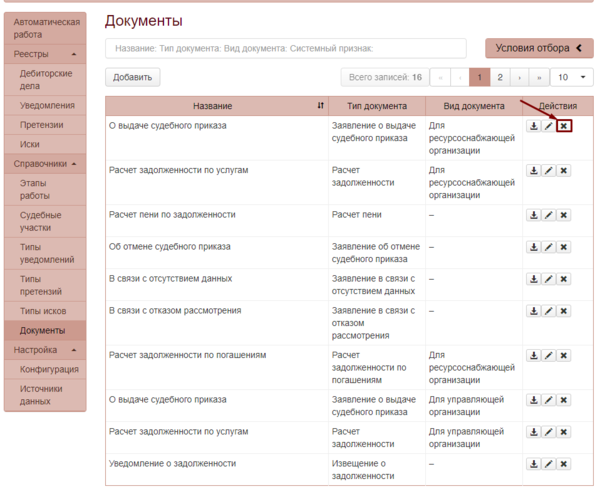The height and width of the screenshot is (489, 600).
Task: Open Претензии in sidebar
Action: pyautogui.click(x=45, y=125)
